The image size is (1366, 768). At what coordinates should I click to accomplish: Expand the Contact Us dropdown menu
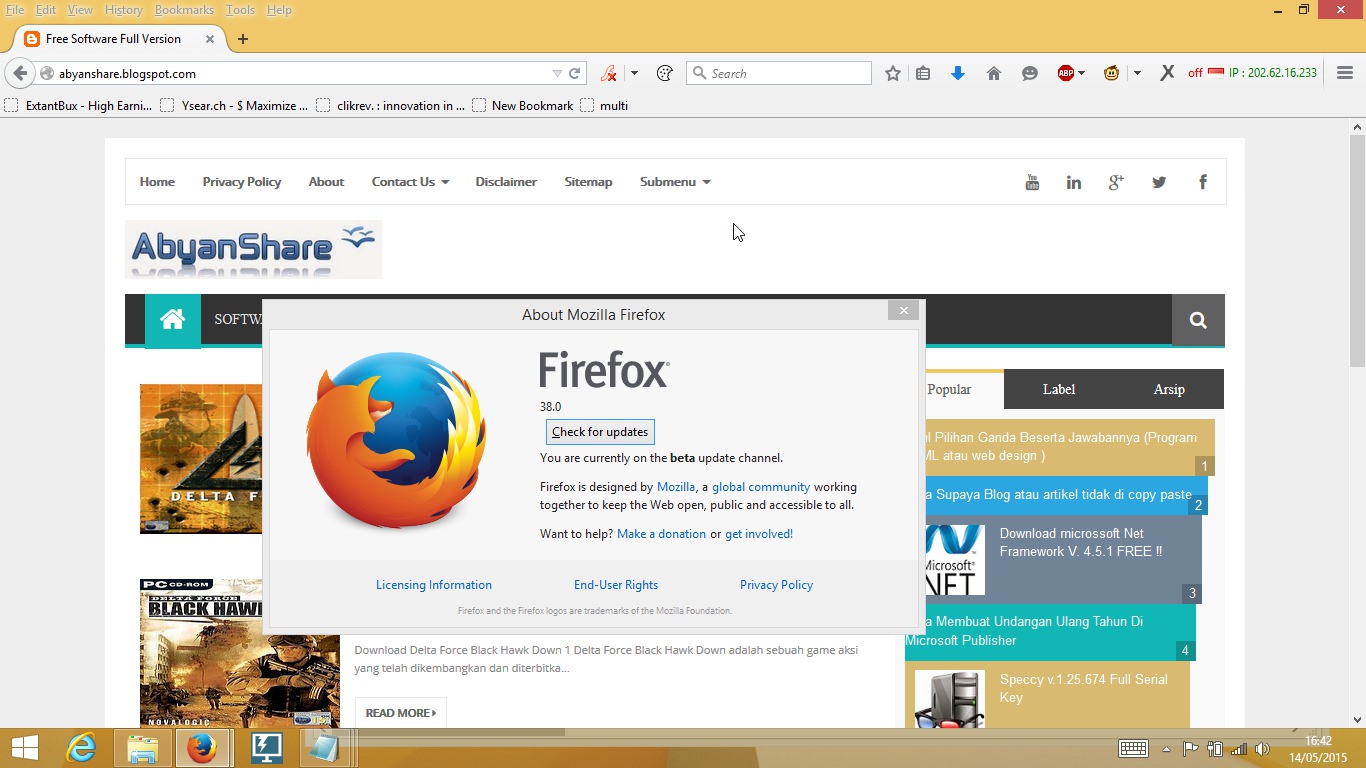(410, 182)
